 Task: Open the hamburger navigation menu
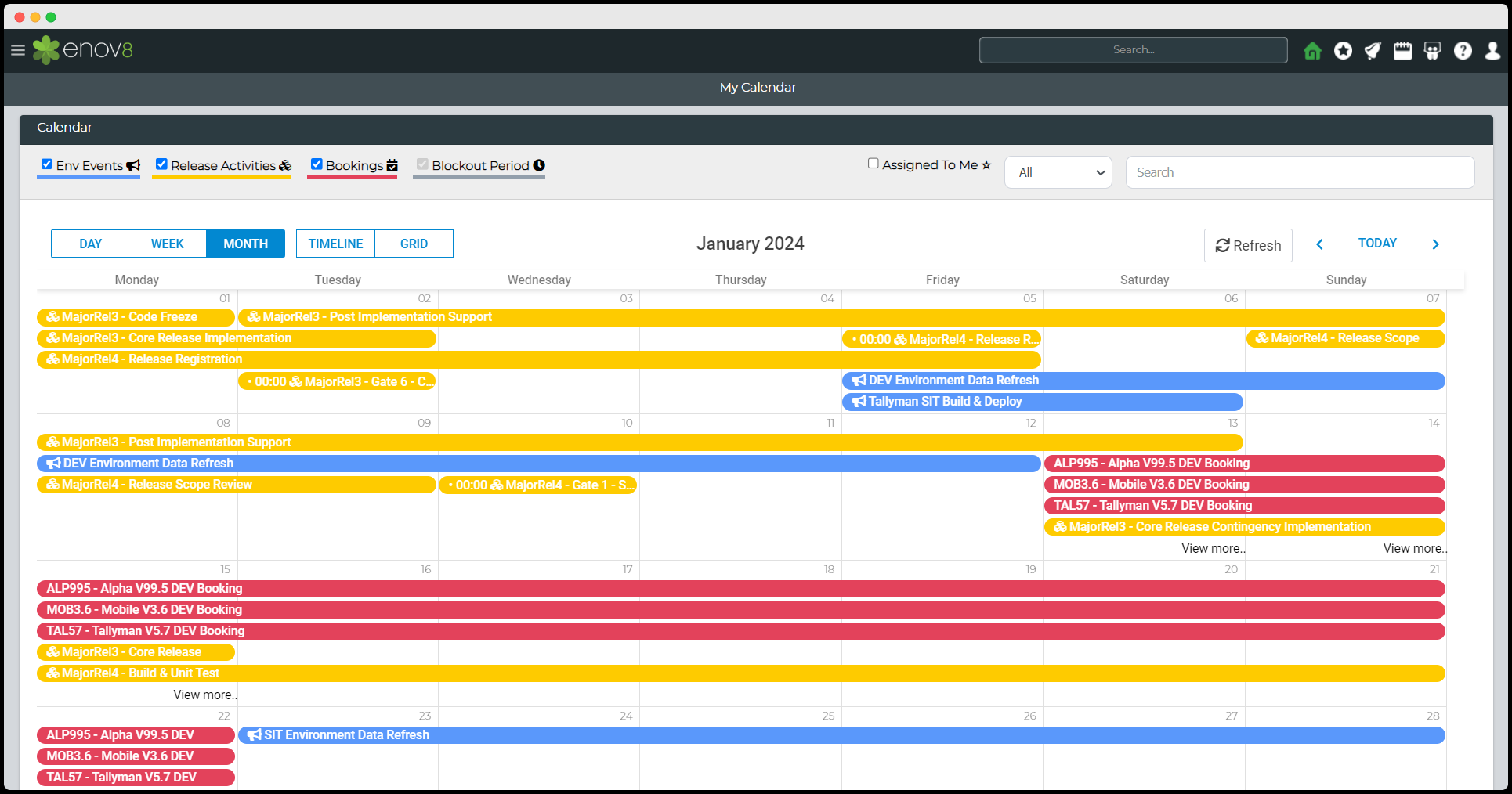click(18, 50)
